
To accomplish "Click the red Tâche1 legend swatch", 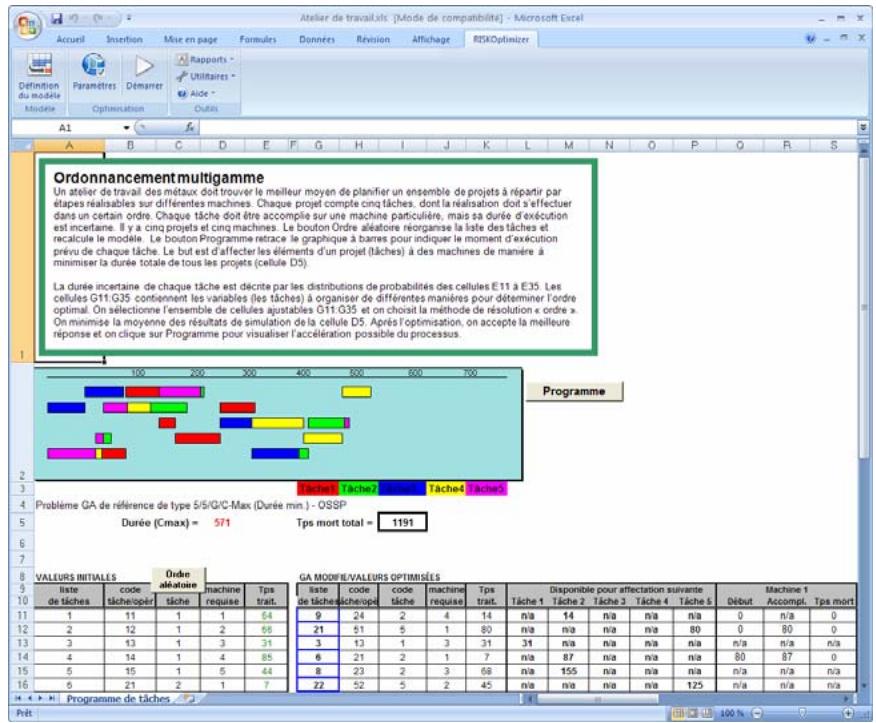I will 318,488.
